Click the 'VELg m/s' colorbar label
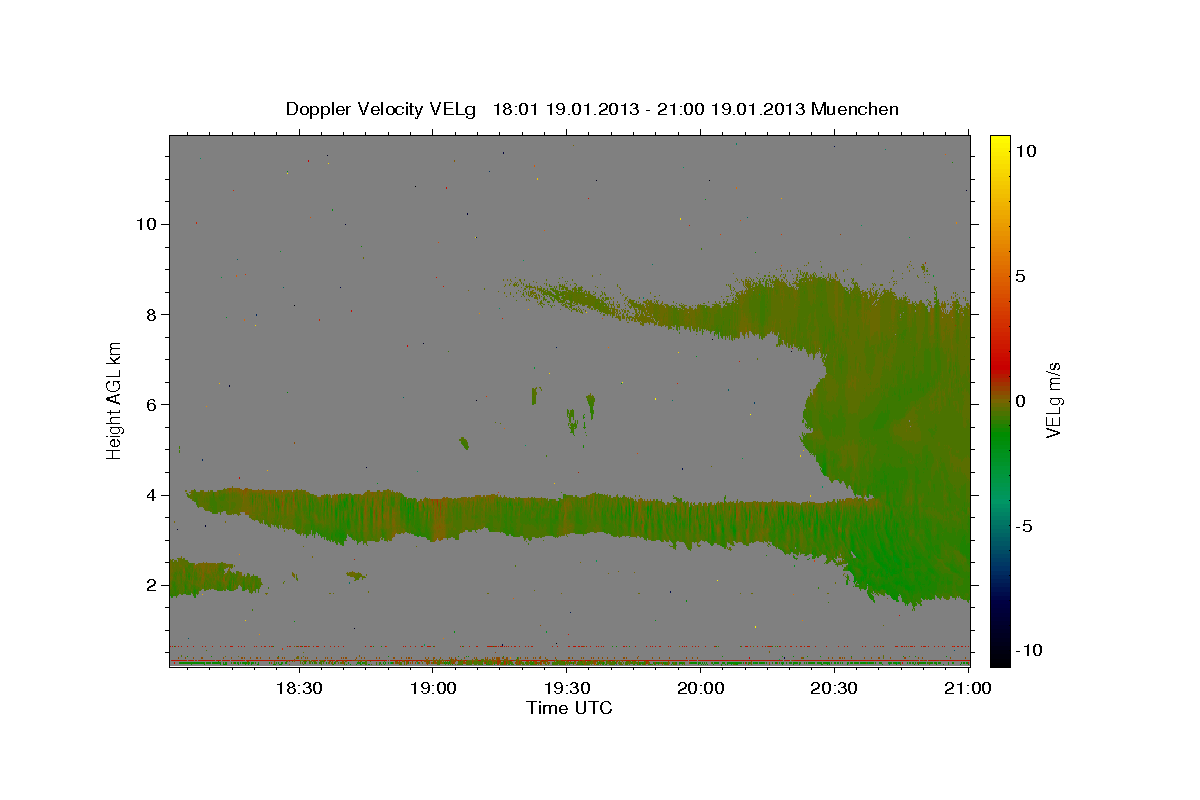1200x800 pixels. coord(1054,400)
